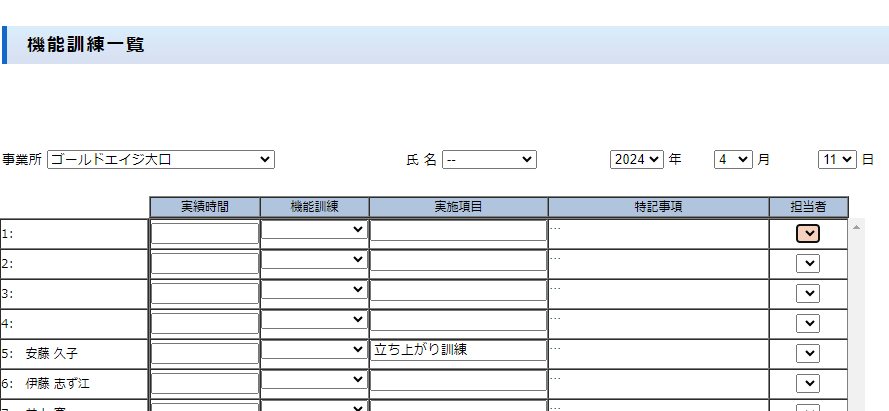The image size is (889, 411).
Task: Open 機能訓練 dropdown for 伊藤 志ず江
Action: click(314, 380)
